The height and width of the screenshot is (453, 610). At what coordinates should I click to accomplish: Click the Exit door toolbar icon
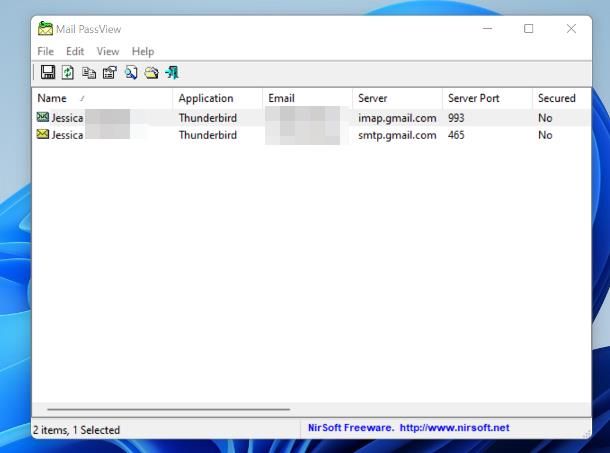point(172,72)
